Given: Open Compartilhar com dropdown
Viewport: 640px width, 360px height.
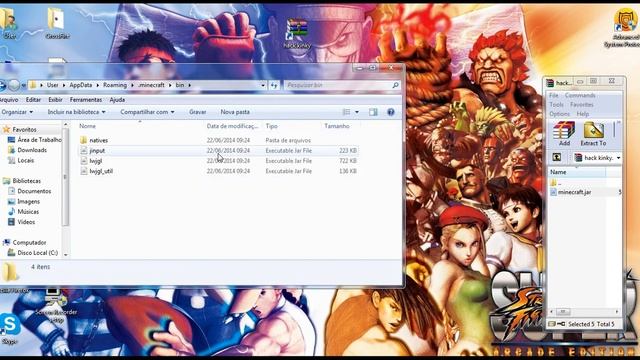Looking at the screenshot, I should pos(147,112).
